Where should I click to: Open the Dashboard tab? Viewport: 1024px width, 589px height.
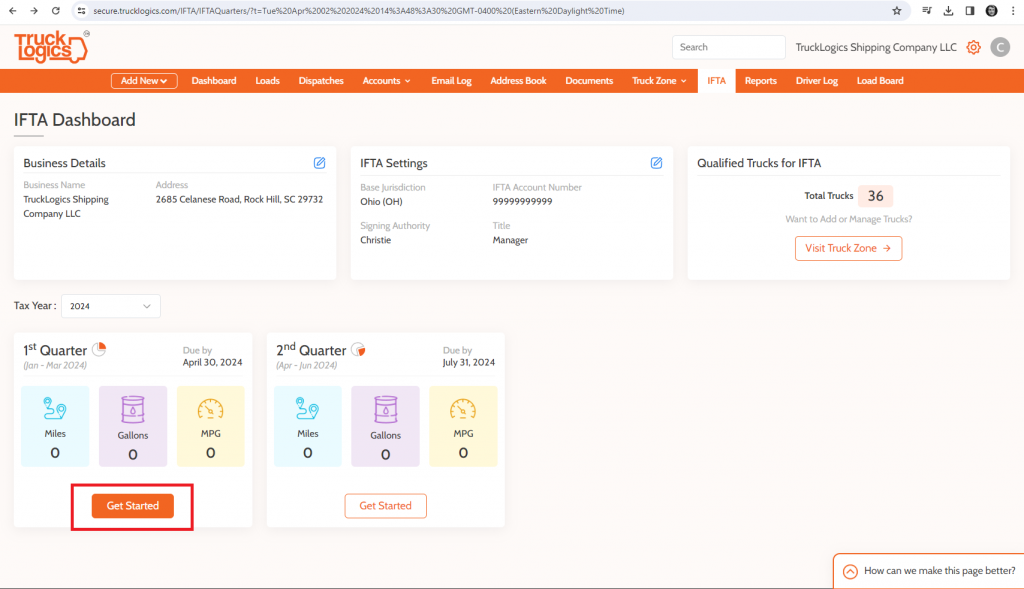click(214, 80)
